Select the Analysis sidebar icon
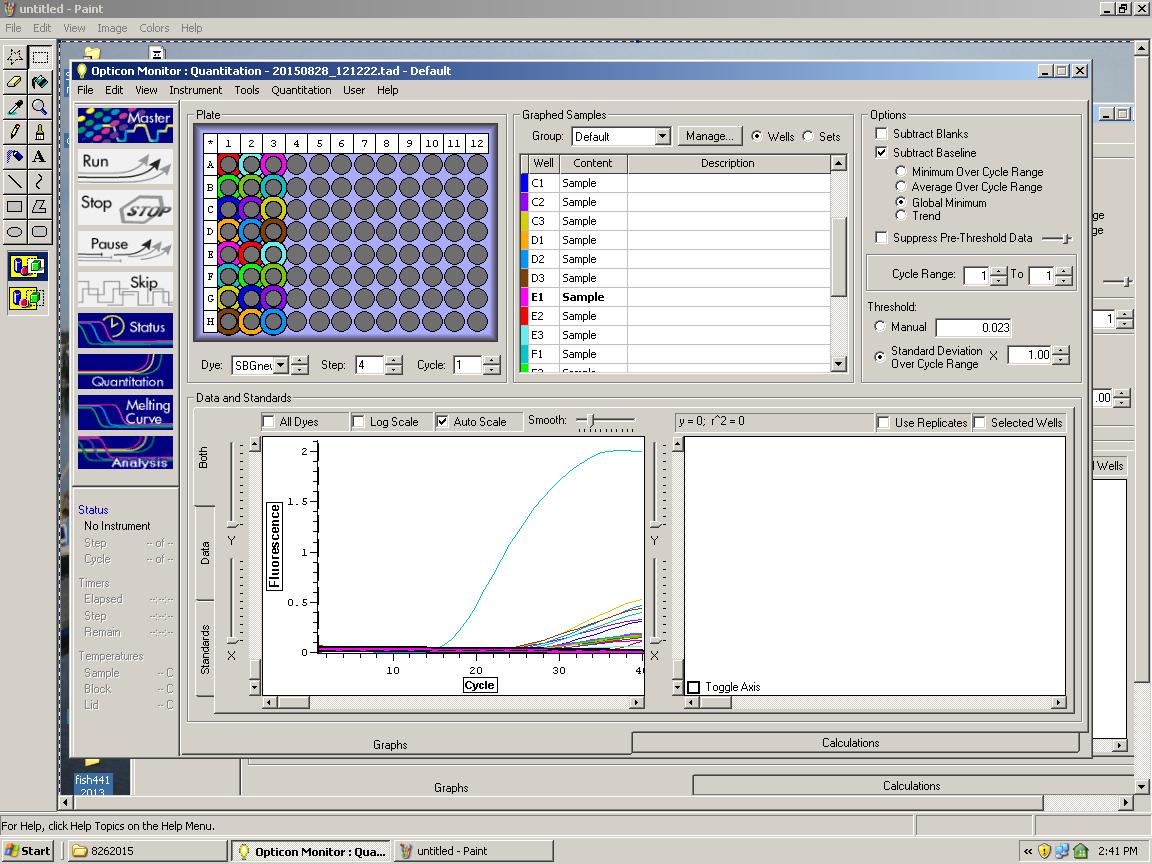Screen dimensions: 1152x864 (x=125, y=453)
